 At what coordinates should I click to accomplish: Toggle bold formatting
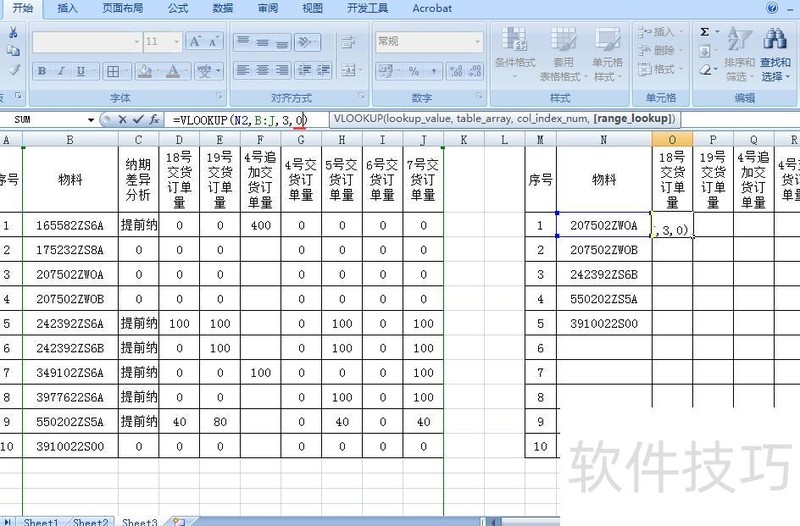42,71
